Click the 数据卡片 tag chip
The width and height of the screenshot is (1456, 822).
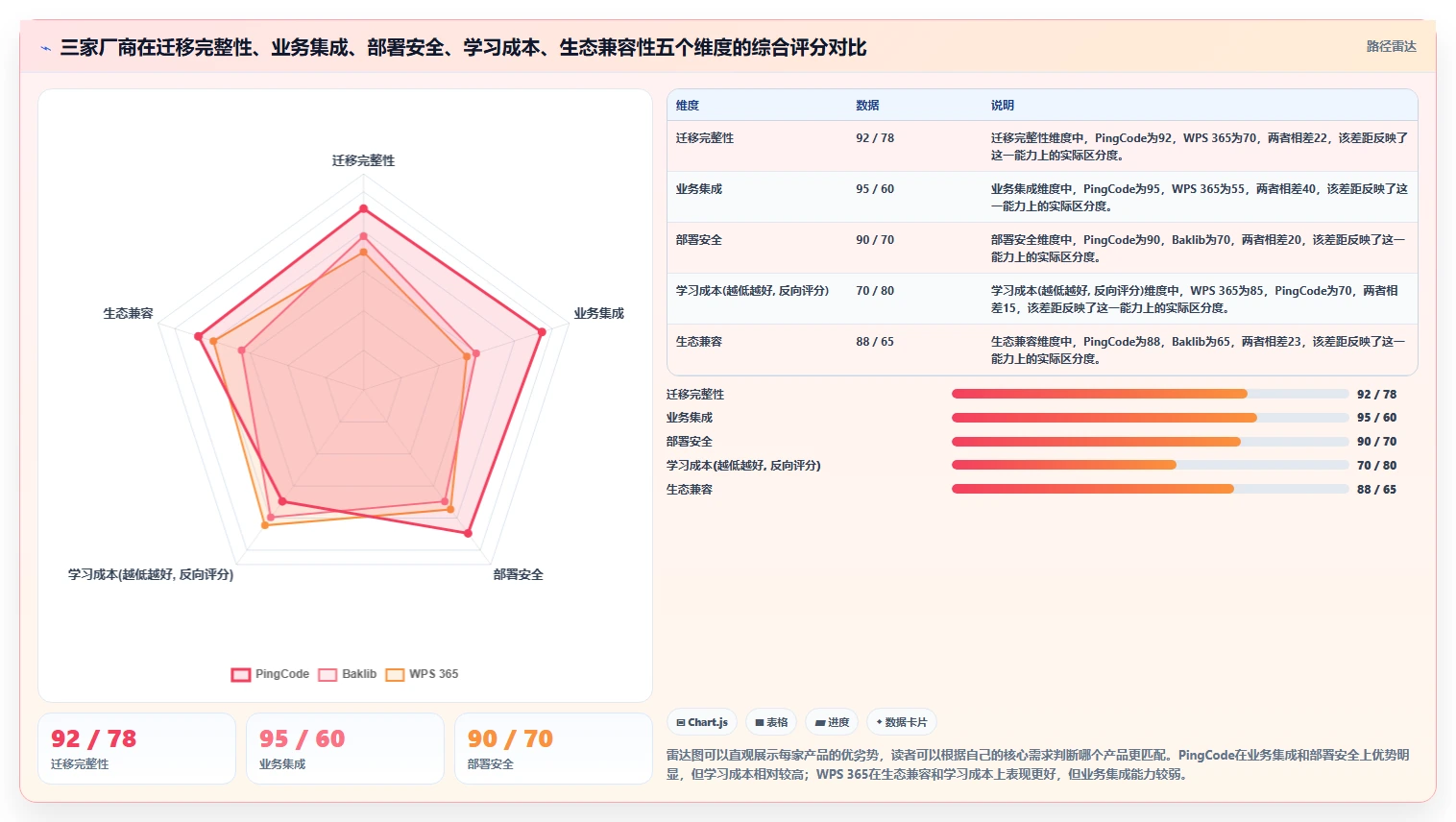point(902,722)
